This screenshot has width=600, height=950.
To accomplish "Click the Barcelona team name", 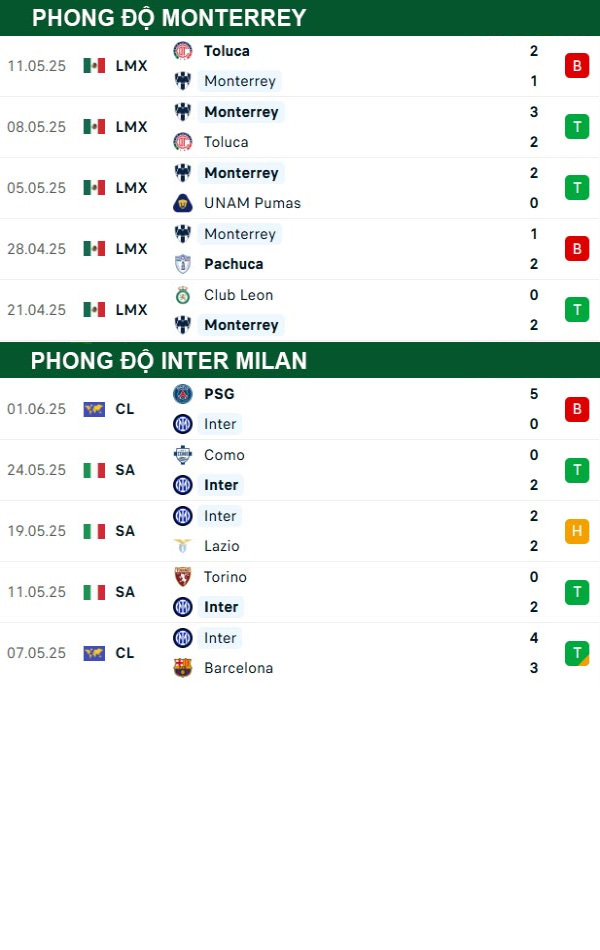I will point(238,668).
